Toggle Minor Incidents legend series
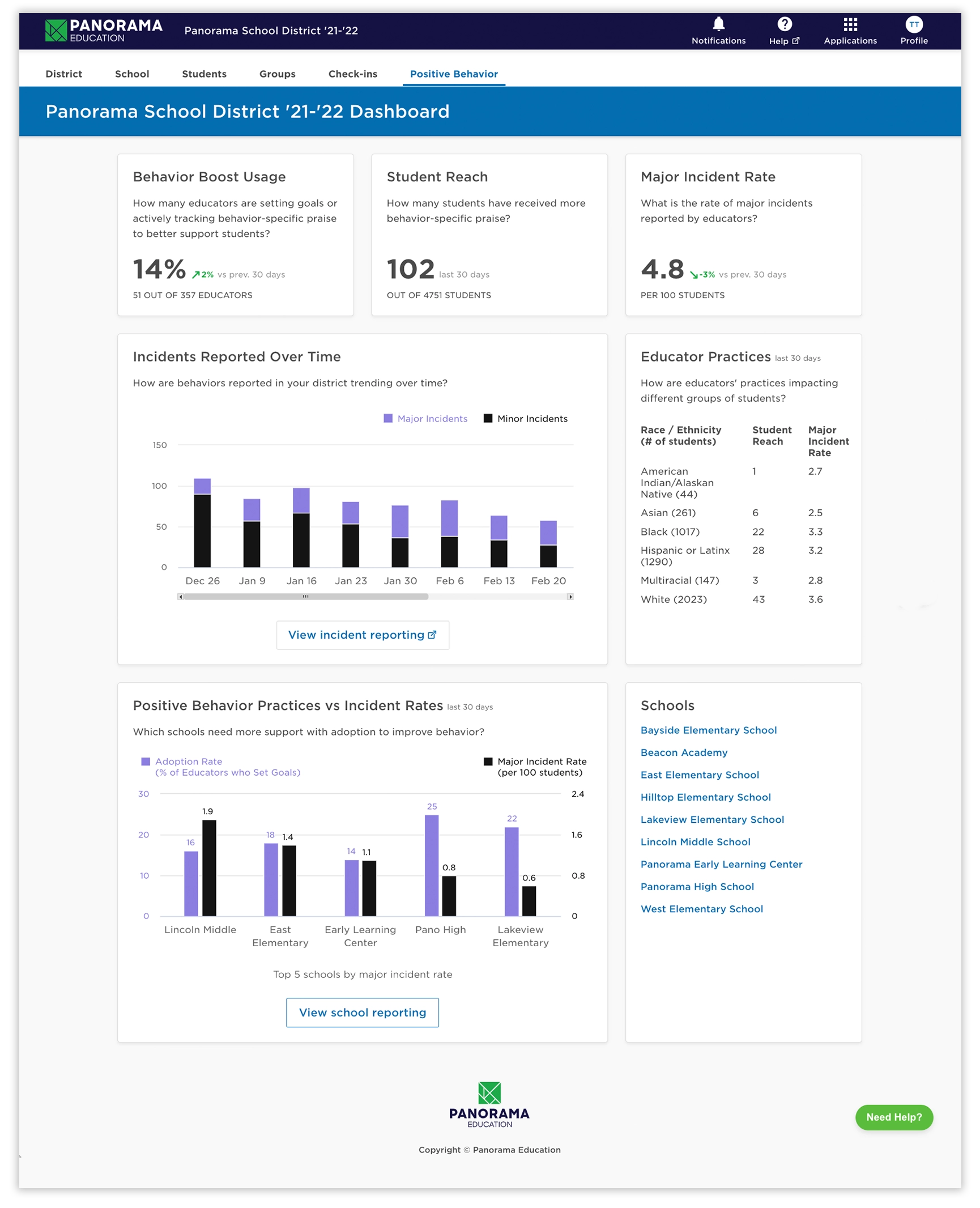Screen dimensions: 980x1208 coord(525,419)
